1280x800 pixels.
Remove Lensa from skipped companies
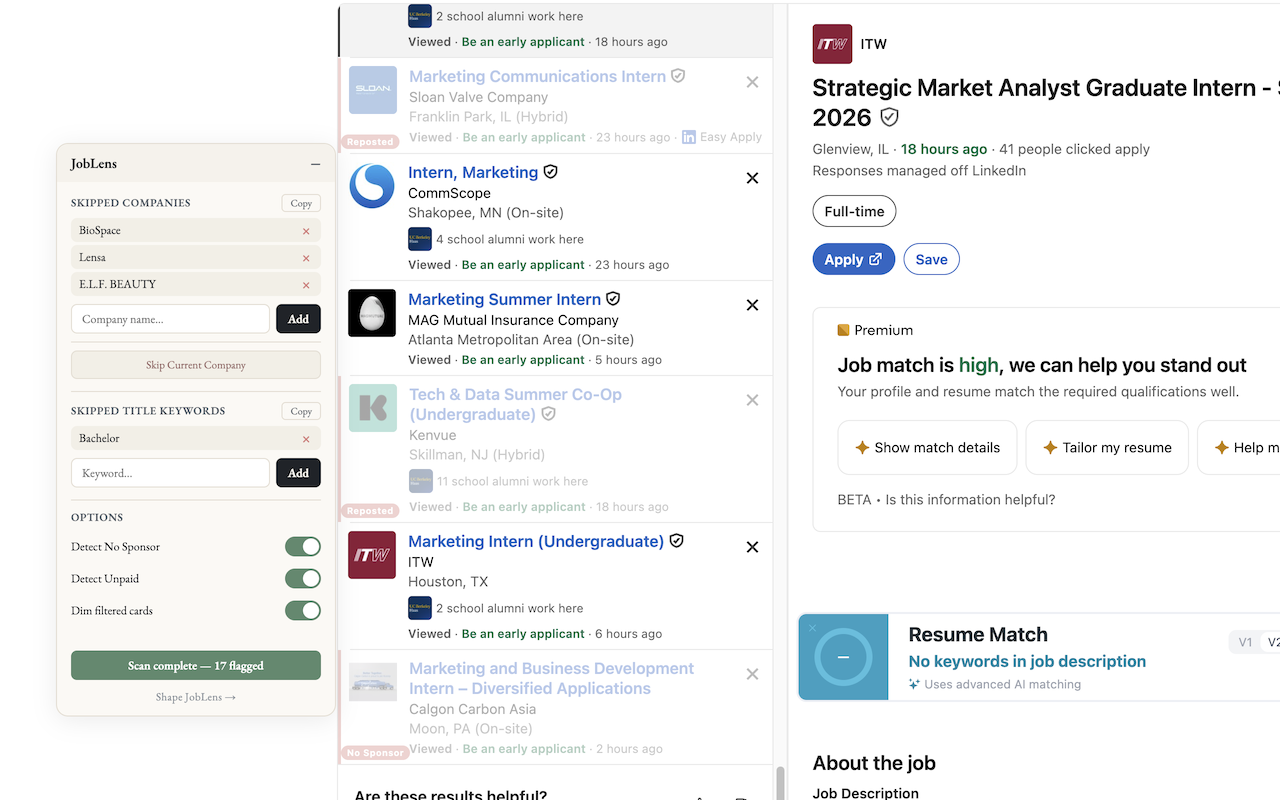coord(306,258)
